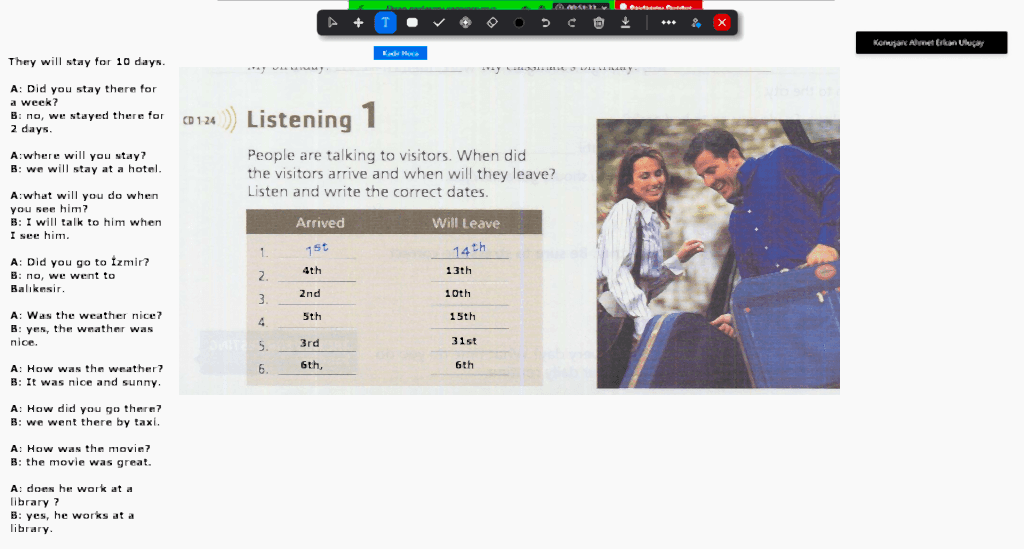Click the speaker Ahmet Erkan Uluçay label
This screenshot has height=549, width=1024.
click(x=931, y=43)
